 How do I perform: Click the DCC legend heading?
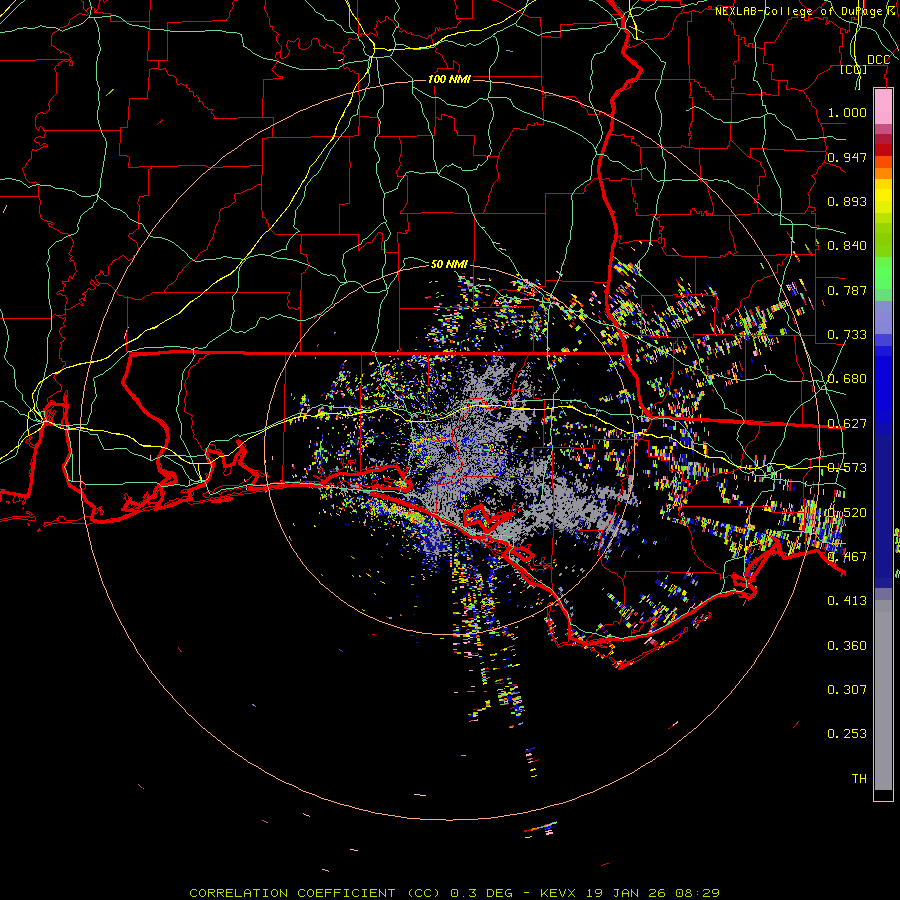click(878, 60)
